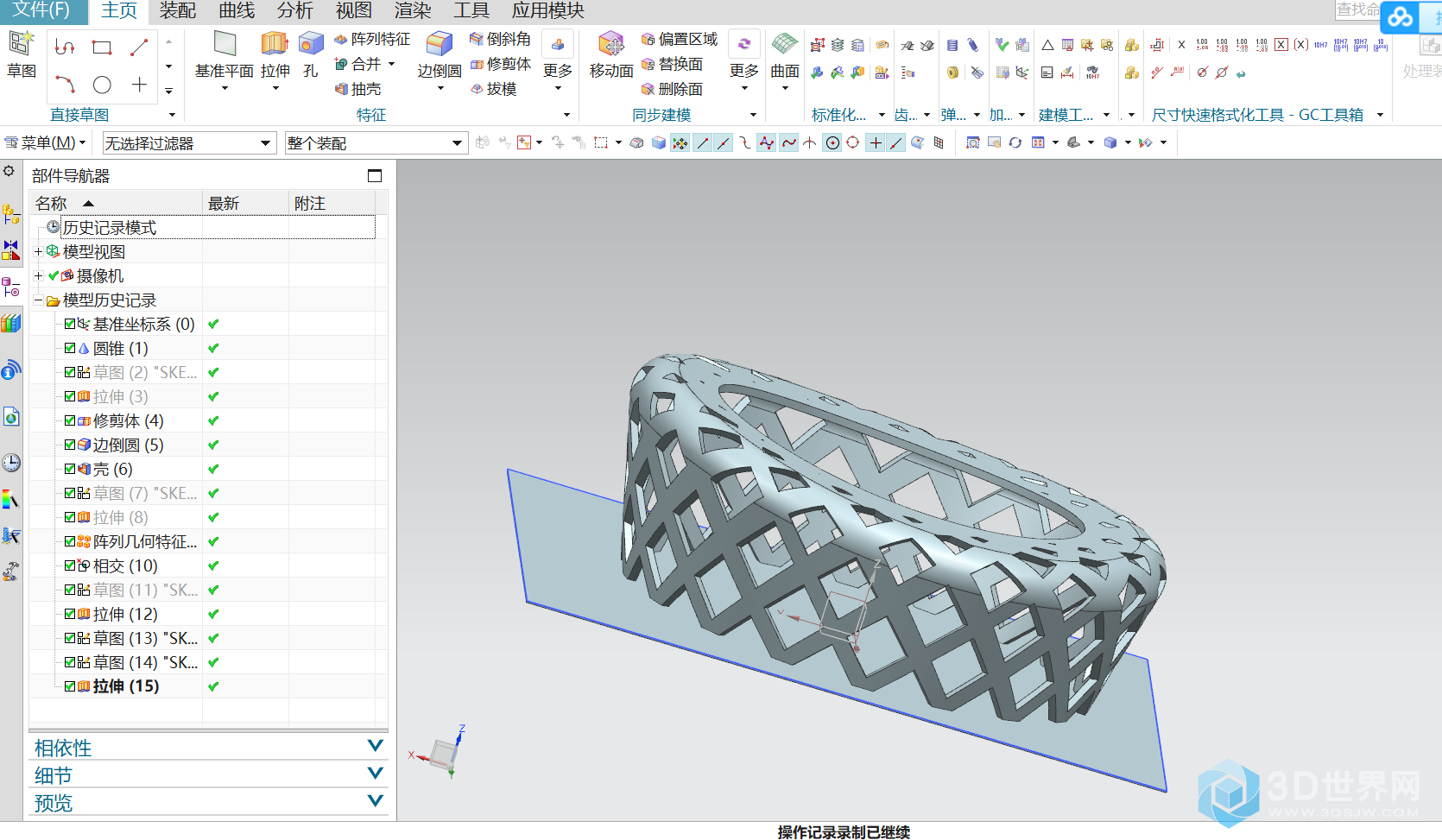Switch to the 曲线 ribbon tab
Viewport: 1442px width, 840px height.
[x=237, y=10]
